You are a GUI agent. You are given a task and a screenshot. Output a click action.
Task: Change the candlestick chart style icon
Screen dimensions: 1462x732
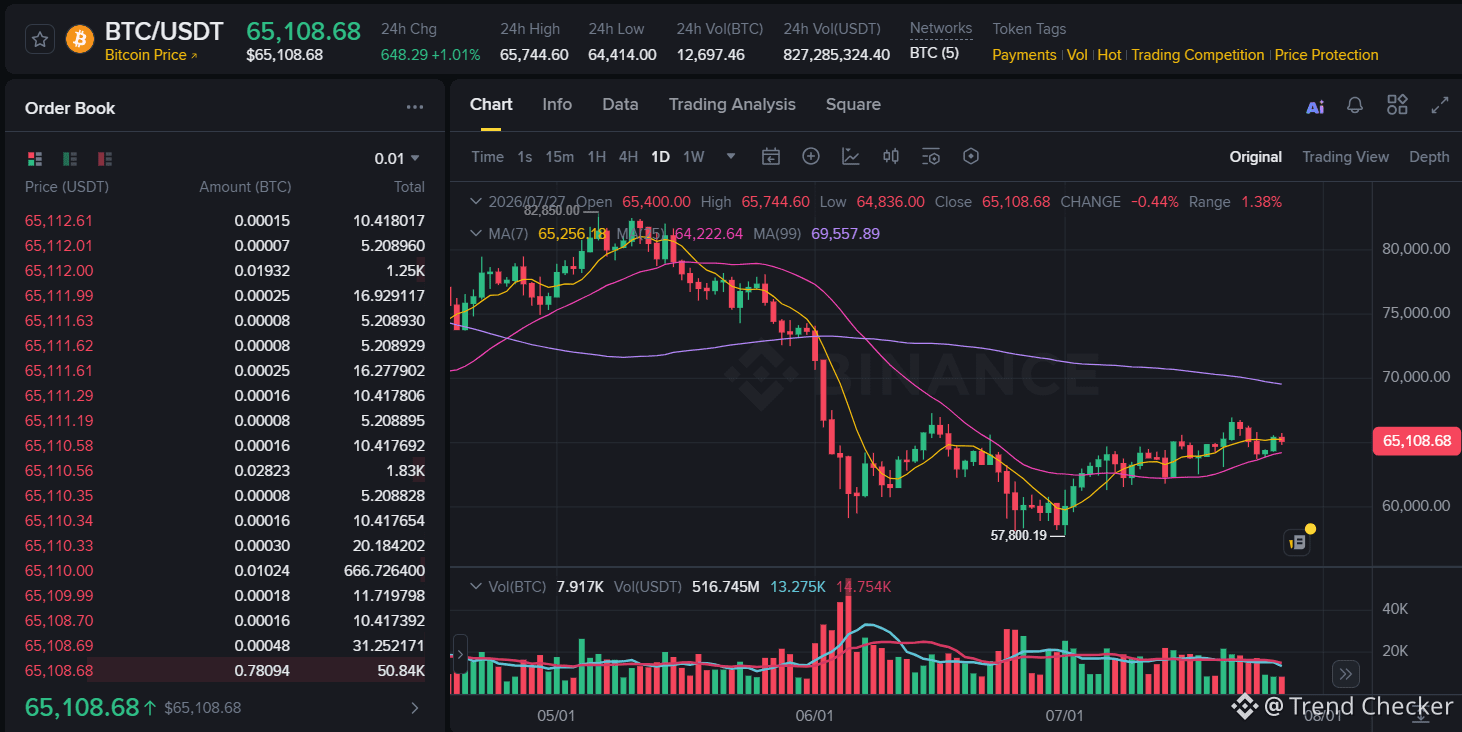891,156
